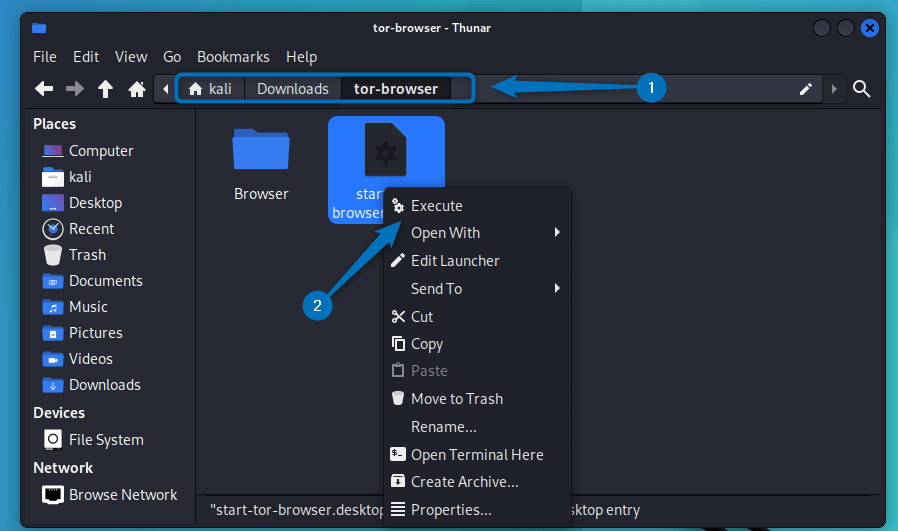898x531 pixels.
Task: Open the View menu
Action: tap(131, 57)
